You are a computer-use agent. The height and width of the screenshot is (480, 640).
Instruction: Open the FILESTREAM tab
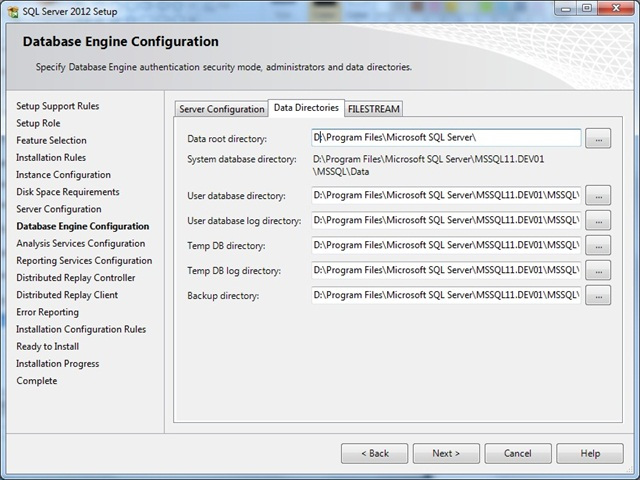[373, 109]
